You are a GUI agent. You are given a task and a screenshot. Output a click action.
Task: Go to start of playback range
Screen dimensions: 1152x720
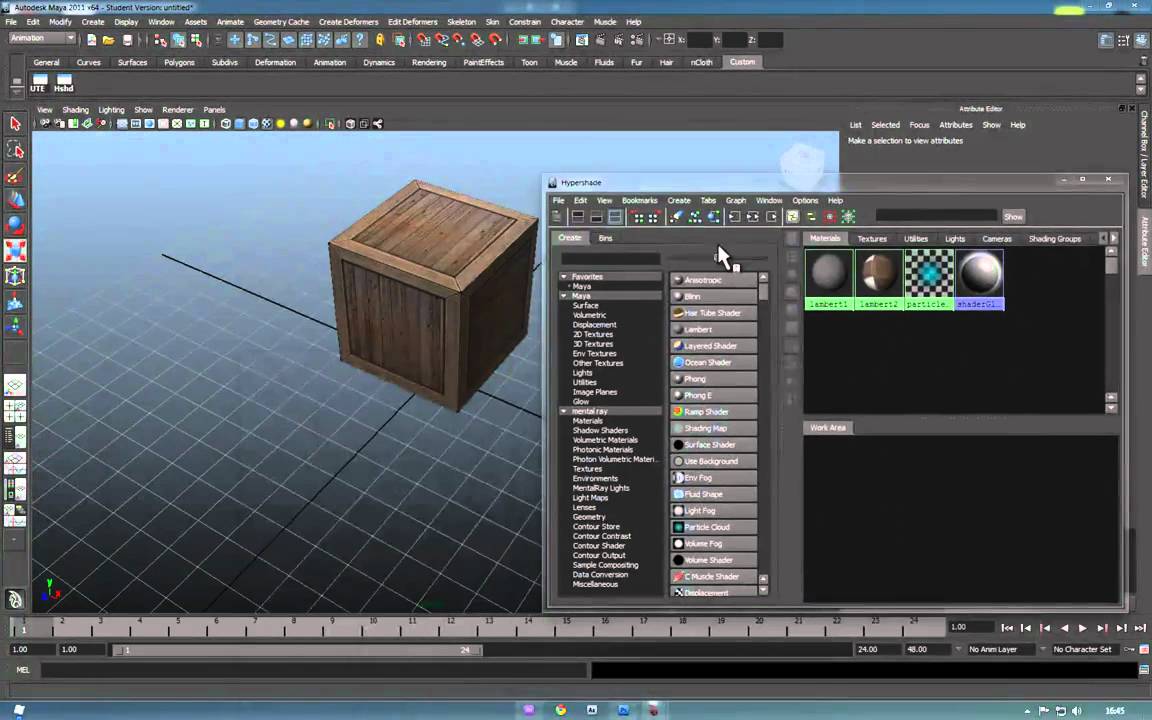[1007, 628]
